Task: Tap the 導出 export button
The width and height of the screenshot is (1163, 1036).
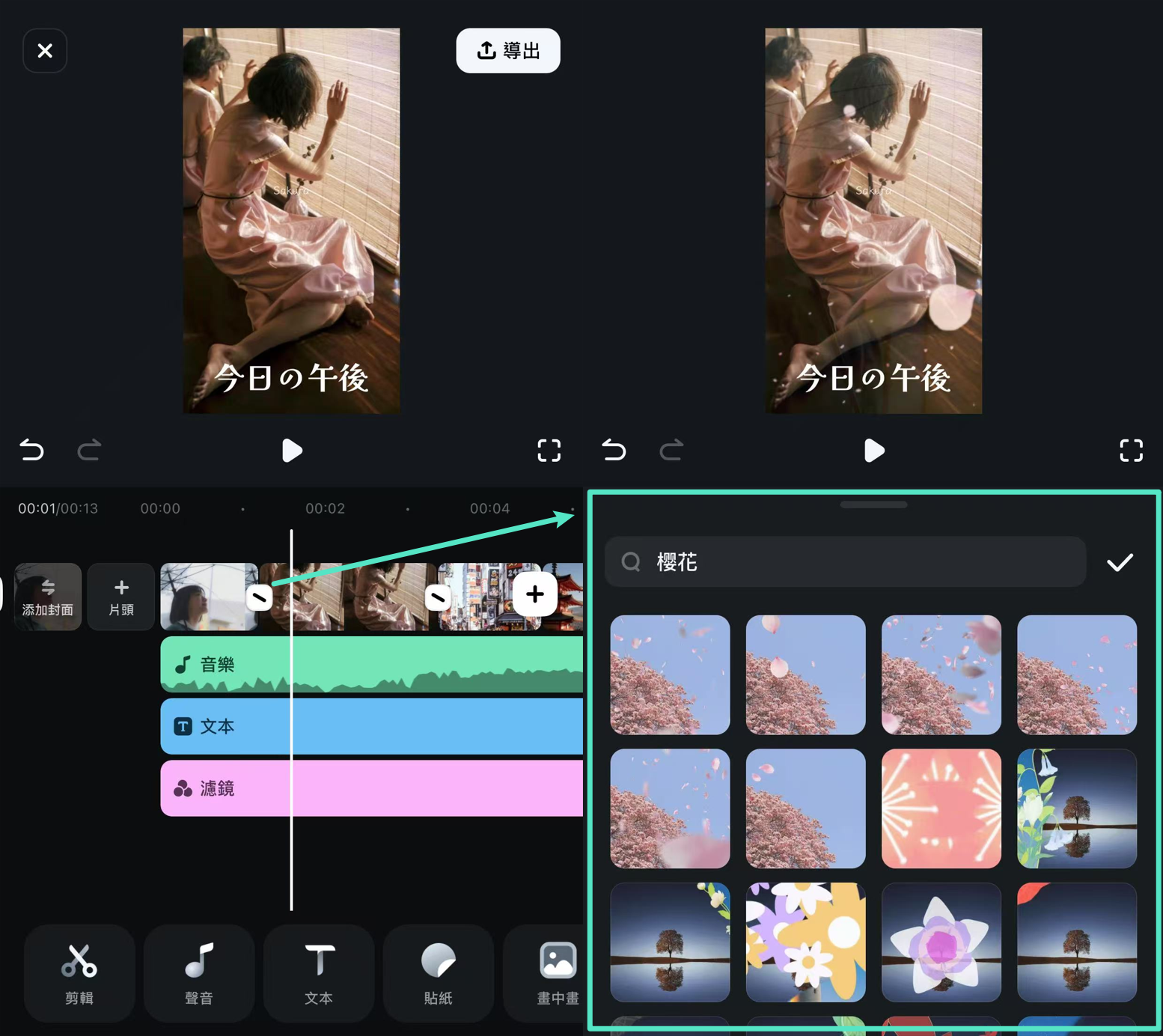Action: (508, 51)
